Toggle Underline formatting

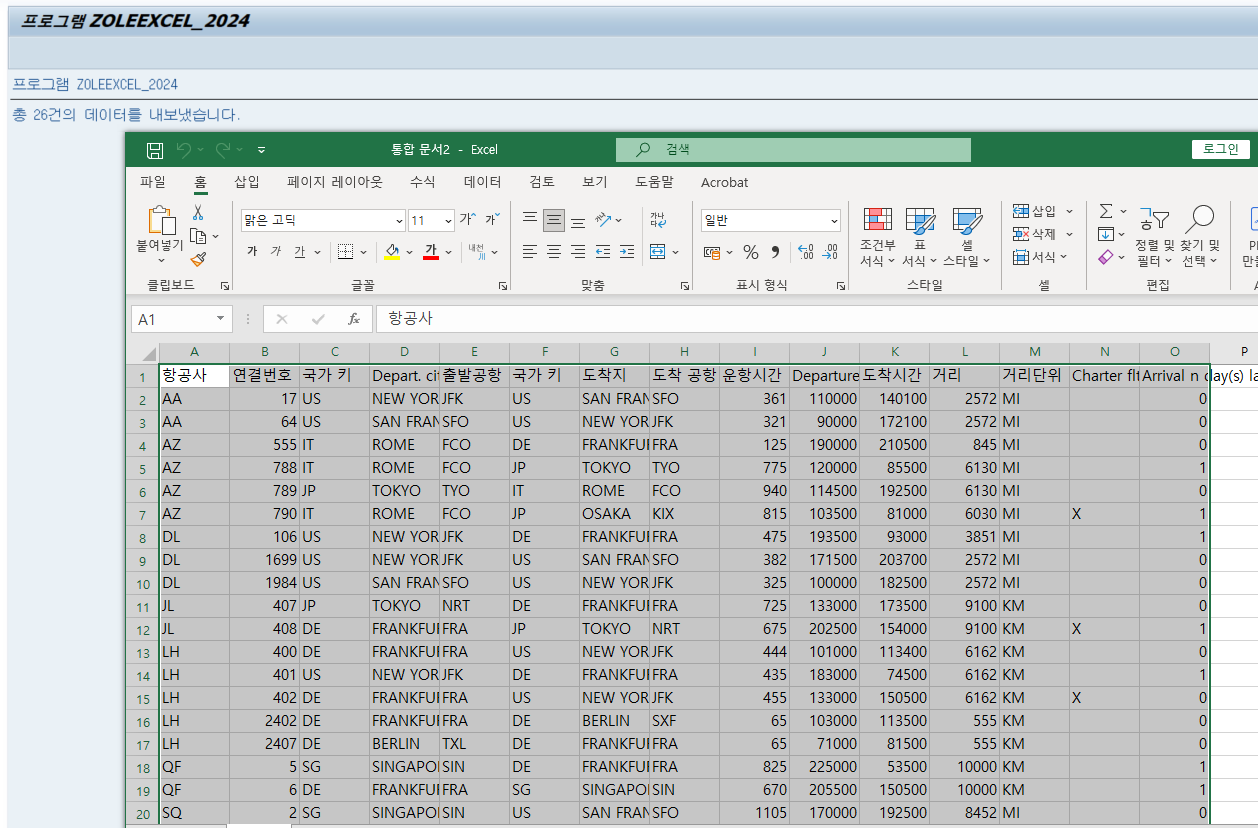(x=300, y=252)
